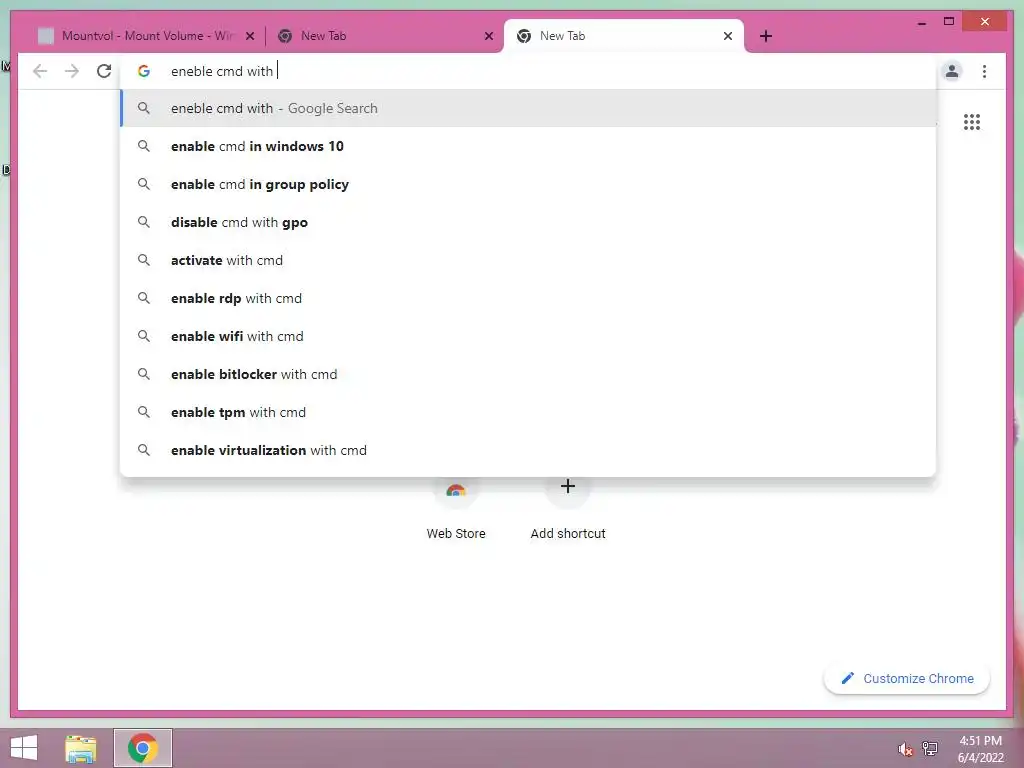The image size is (1024, 768).
Task: Click the Google G icon in address bar
Action: click(144, 71)
